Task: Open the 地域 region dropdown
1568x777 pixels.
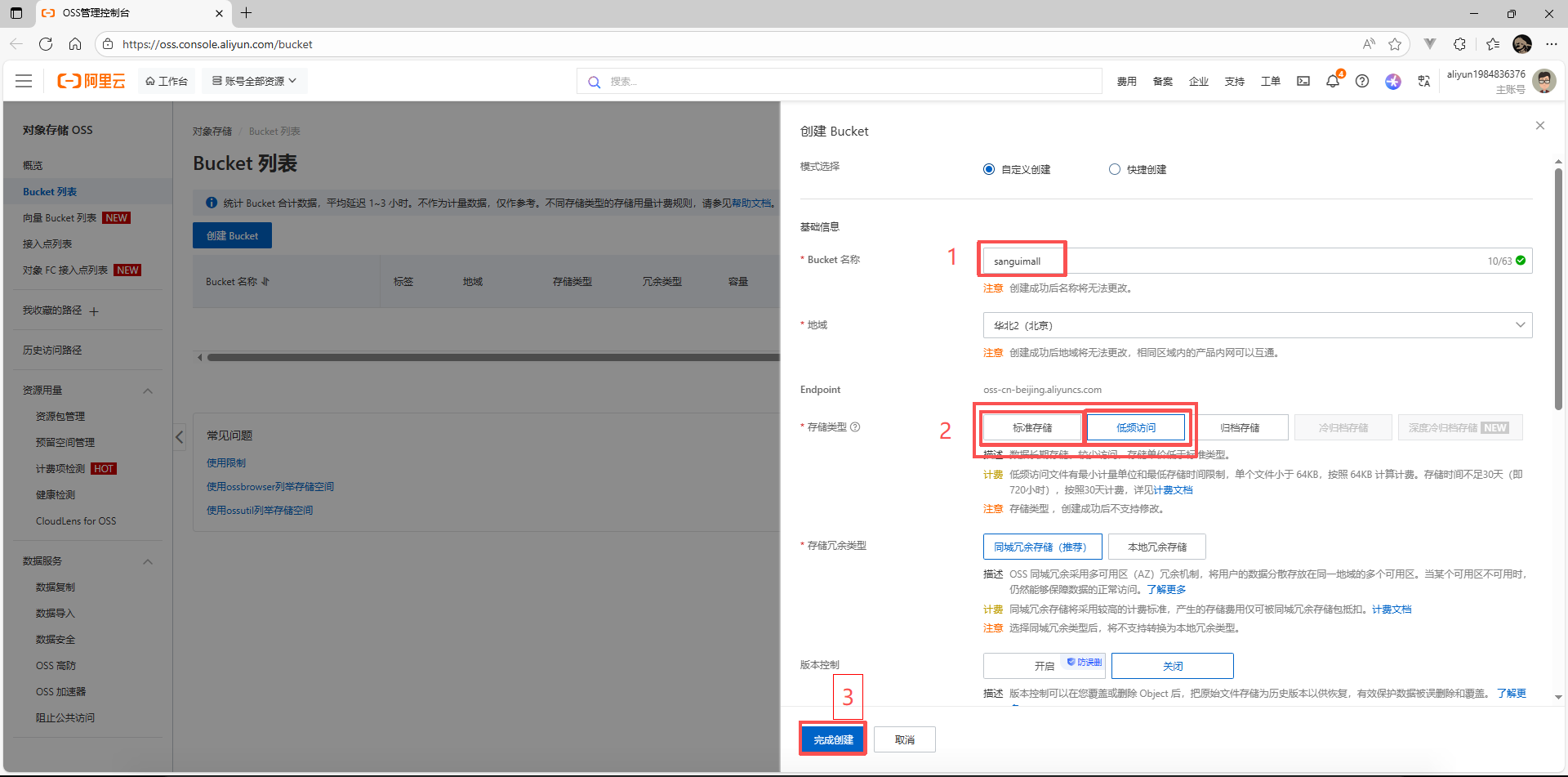Action: tap(1257, 325)
